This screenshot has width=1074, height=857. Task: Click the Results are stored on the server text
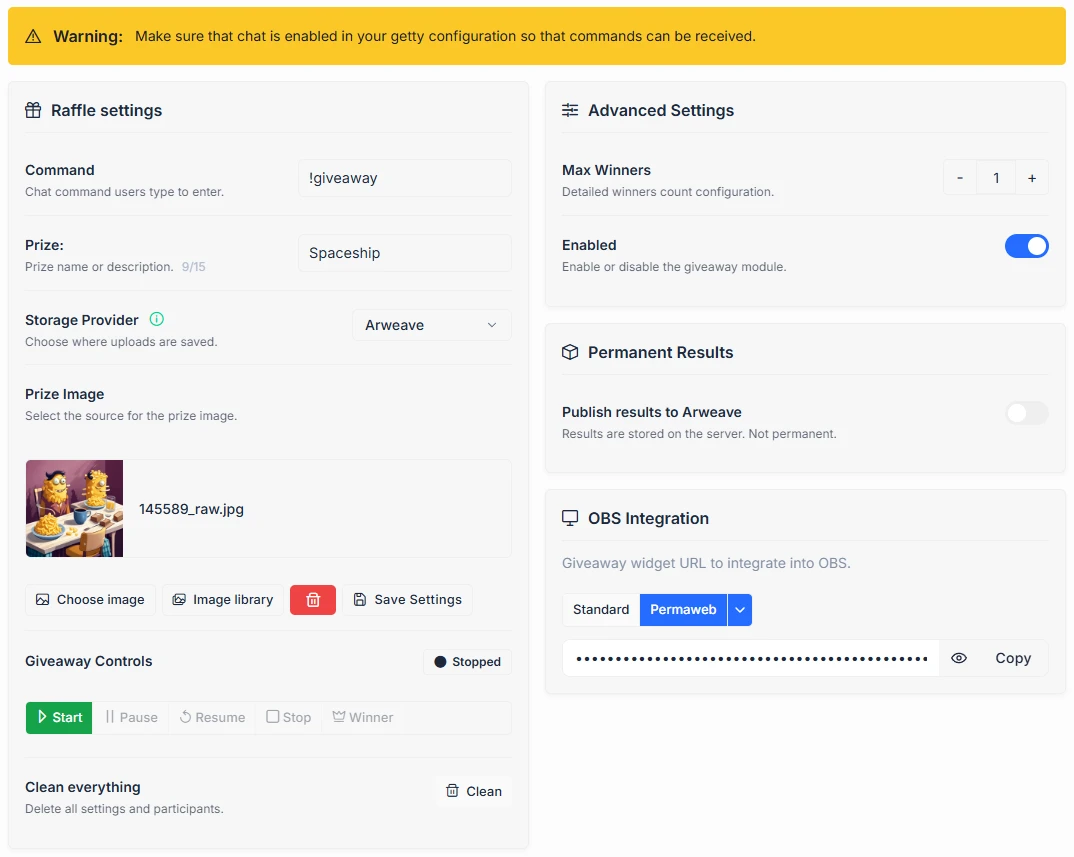699,434
